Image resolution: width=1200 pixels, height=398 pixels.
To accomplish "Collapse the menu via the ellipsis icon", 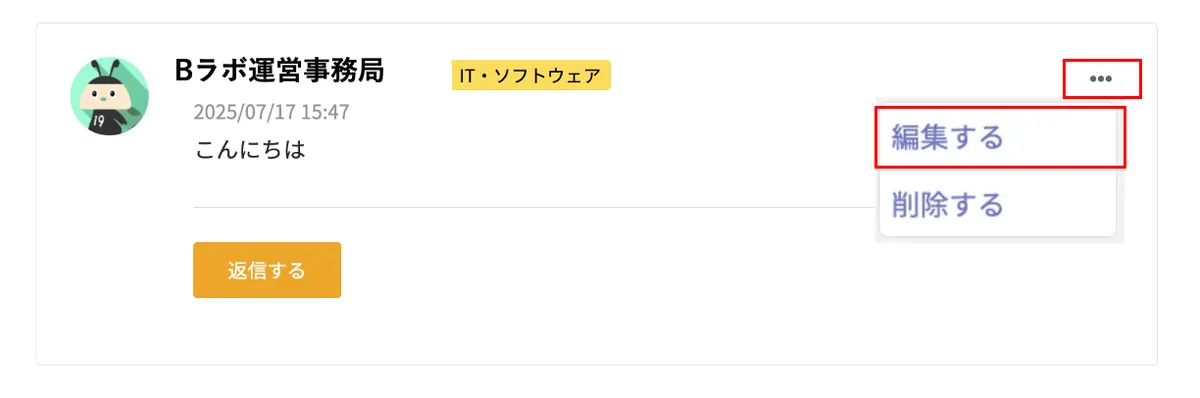I will coord(1101,79).
